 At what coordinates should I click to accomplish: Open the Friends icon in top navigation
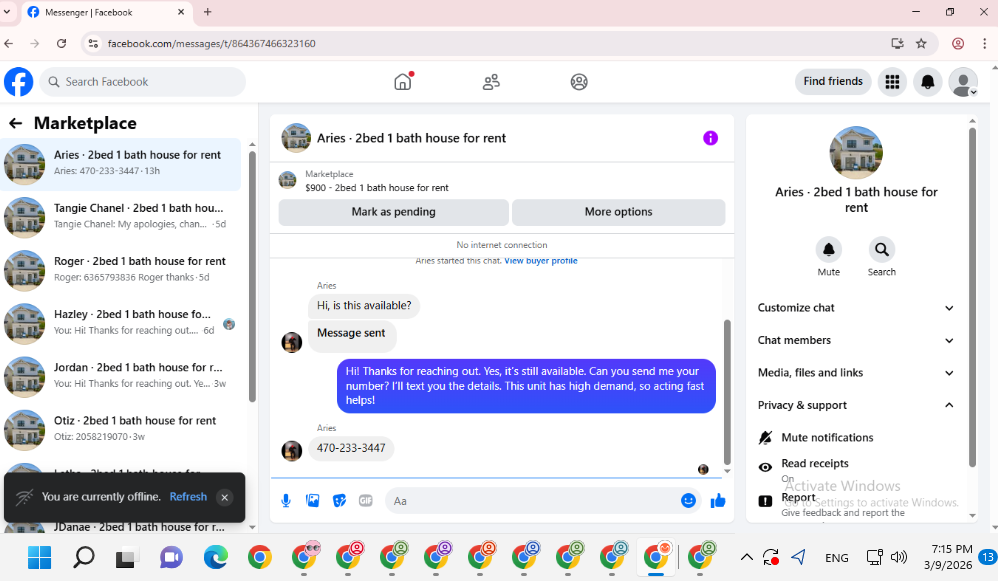(491, 81)
